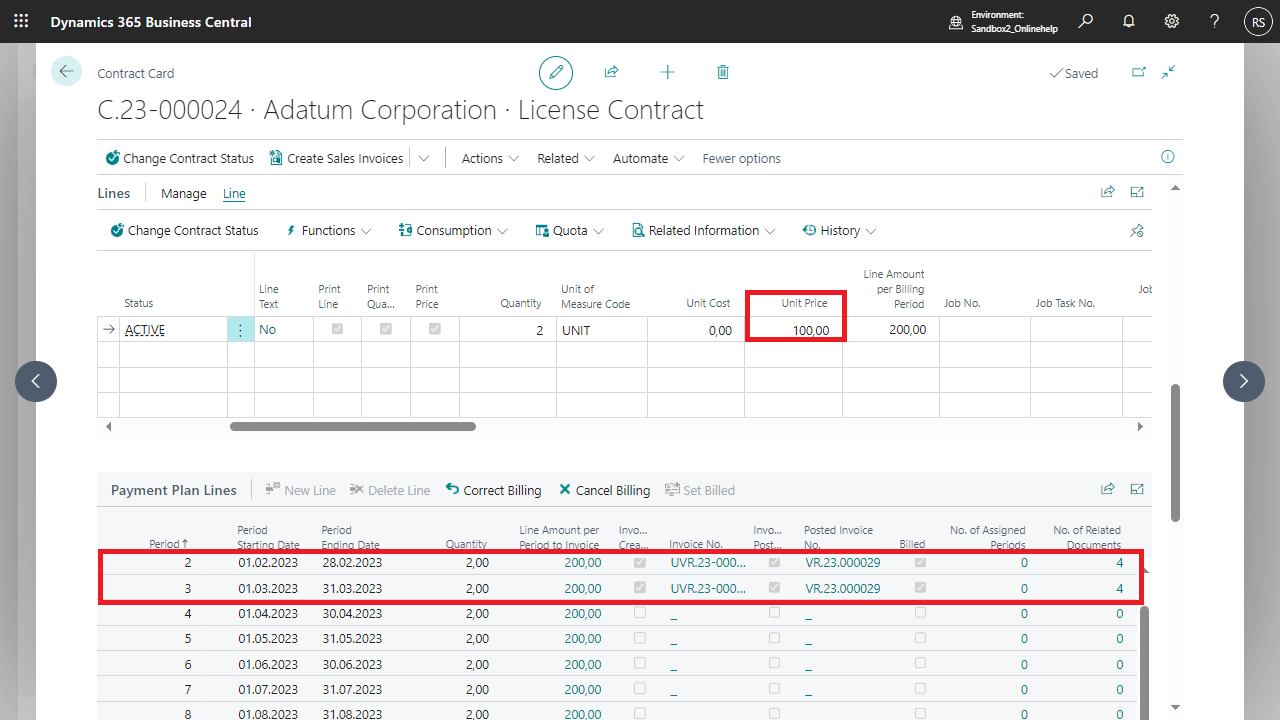This screenshot has height=720, width=1280.
Task: Open the notifications bell
Action: click(x=1129, y=21)
